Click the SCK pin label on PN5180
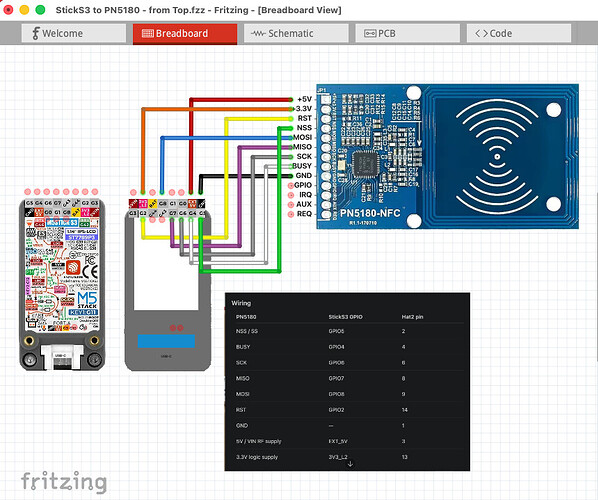 tap(304, 156)
